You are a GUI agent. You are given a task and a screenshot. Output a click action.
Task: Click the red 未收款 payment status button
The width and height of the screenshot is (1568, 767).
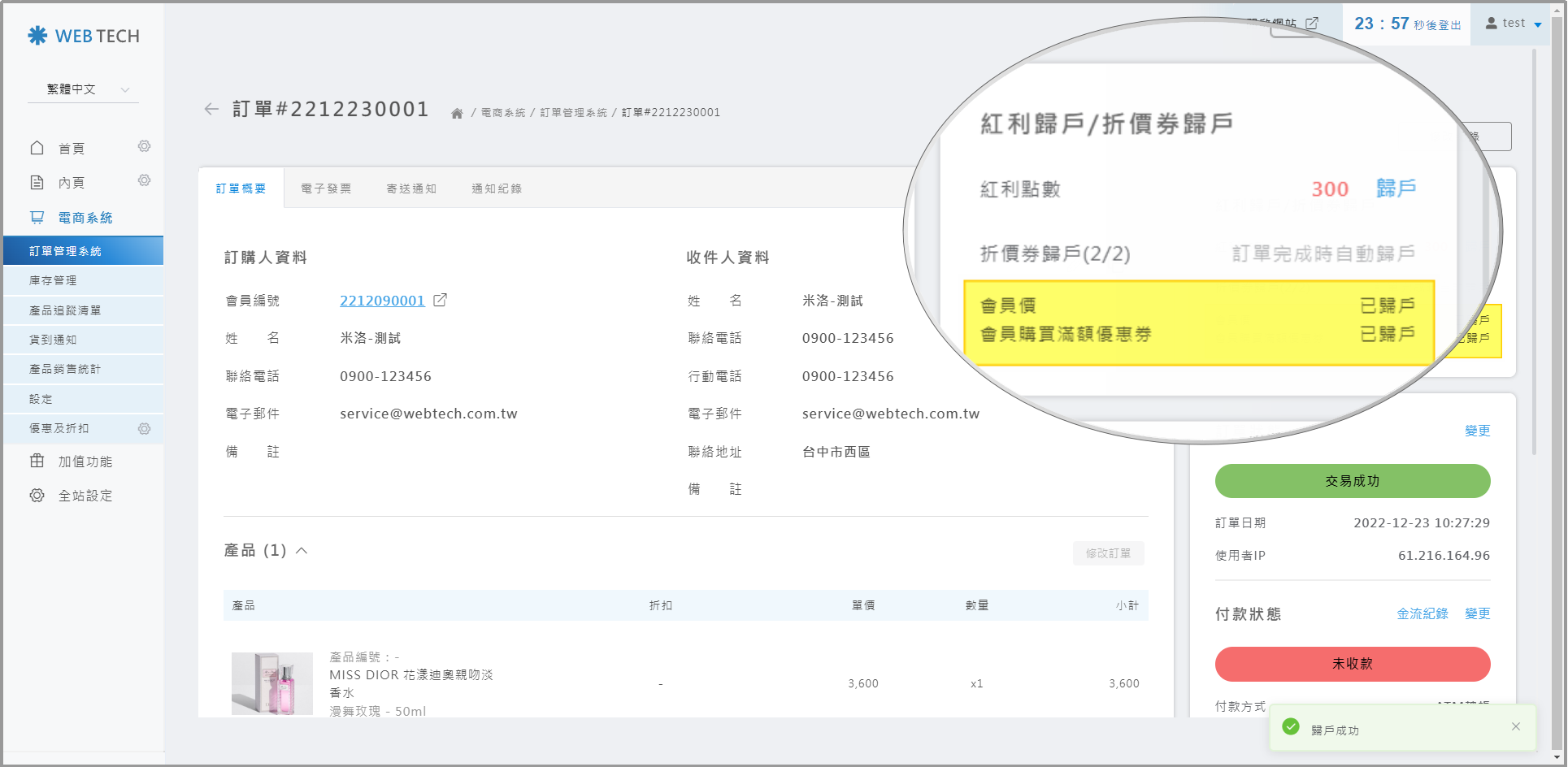click(x=1352, y=664)
